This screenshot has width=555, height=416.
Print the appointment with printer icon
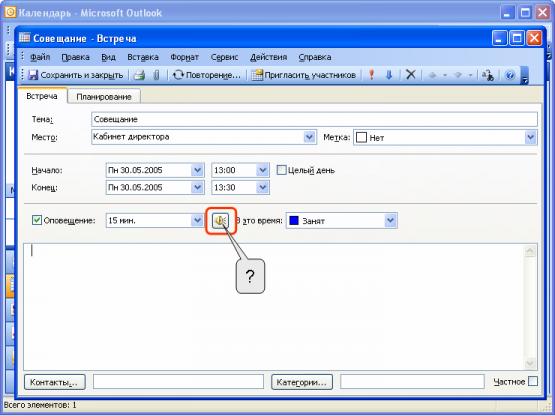139,75
